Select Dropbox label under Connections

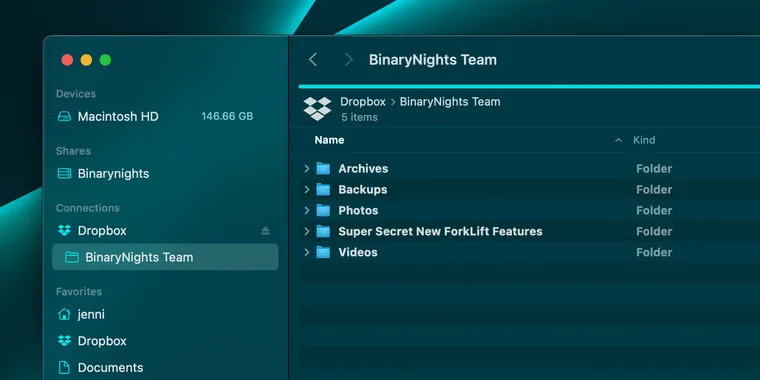click(x=102, y=231)
